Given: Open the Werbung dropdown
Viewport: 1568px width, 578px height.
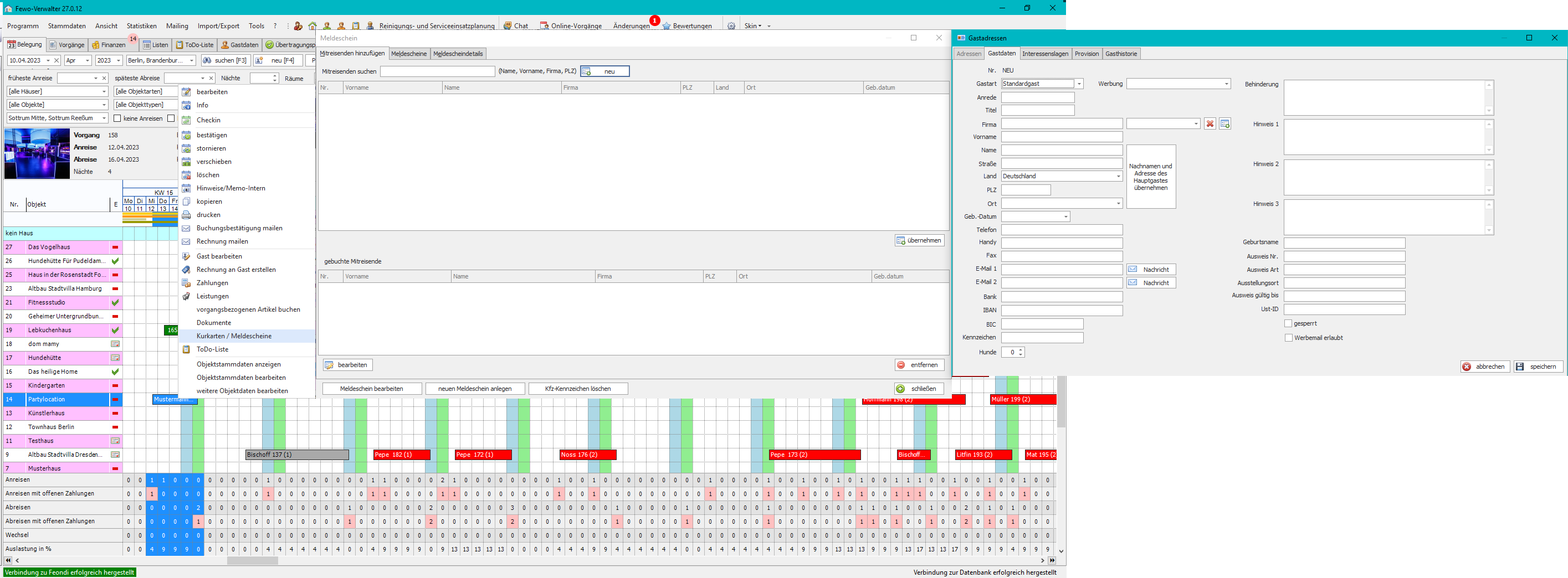Looking at the screenshot, I should [1226, 84].
